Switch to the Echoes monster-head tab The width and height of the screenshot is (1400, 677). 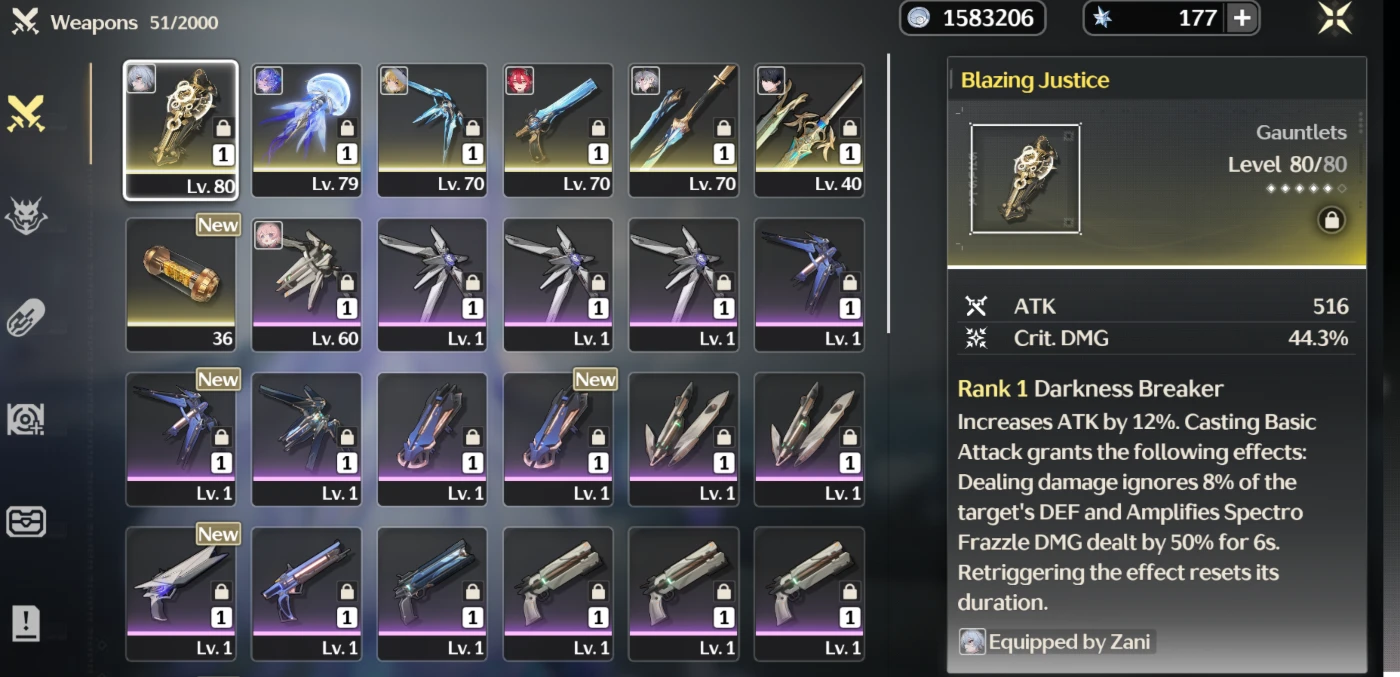(26, 216)
